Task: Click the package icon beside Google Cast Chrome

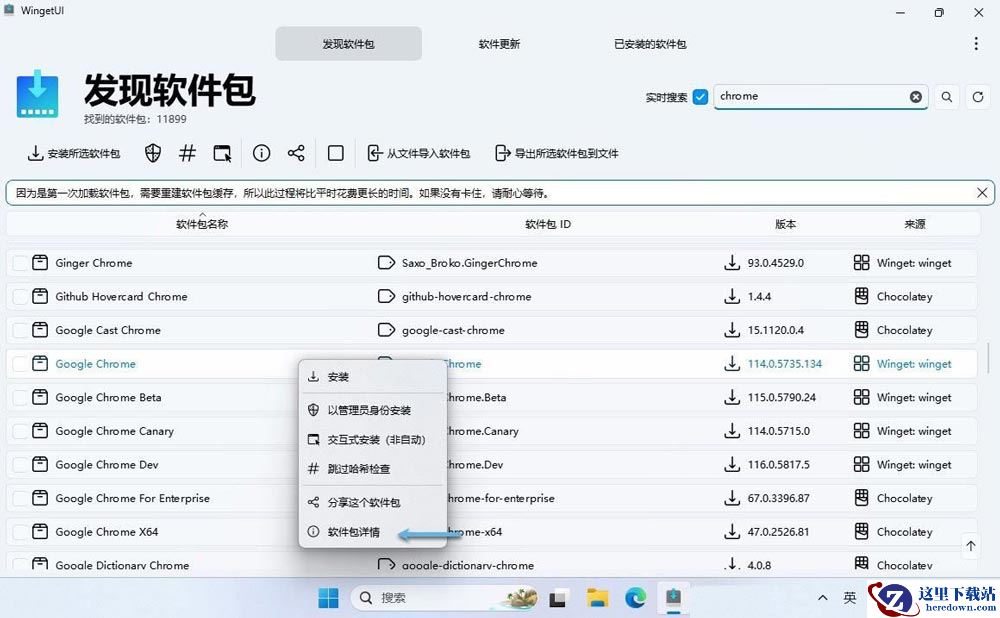Action: pyautogui.click(x=40, y=330)
